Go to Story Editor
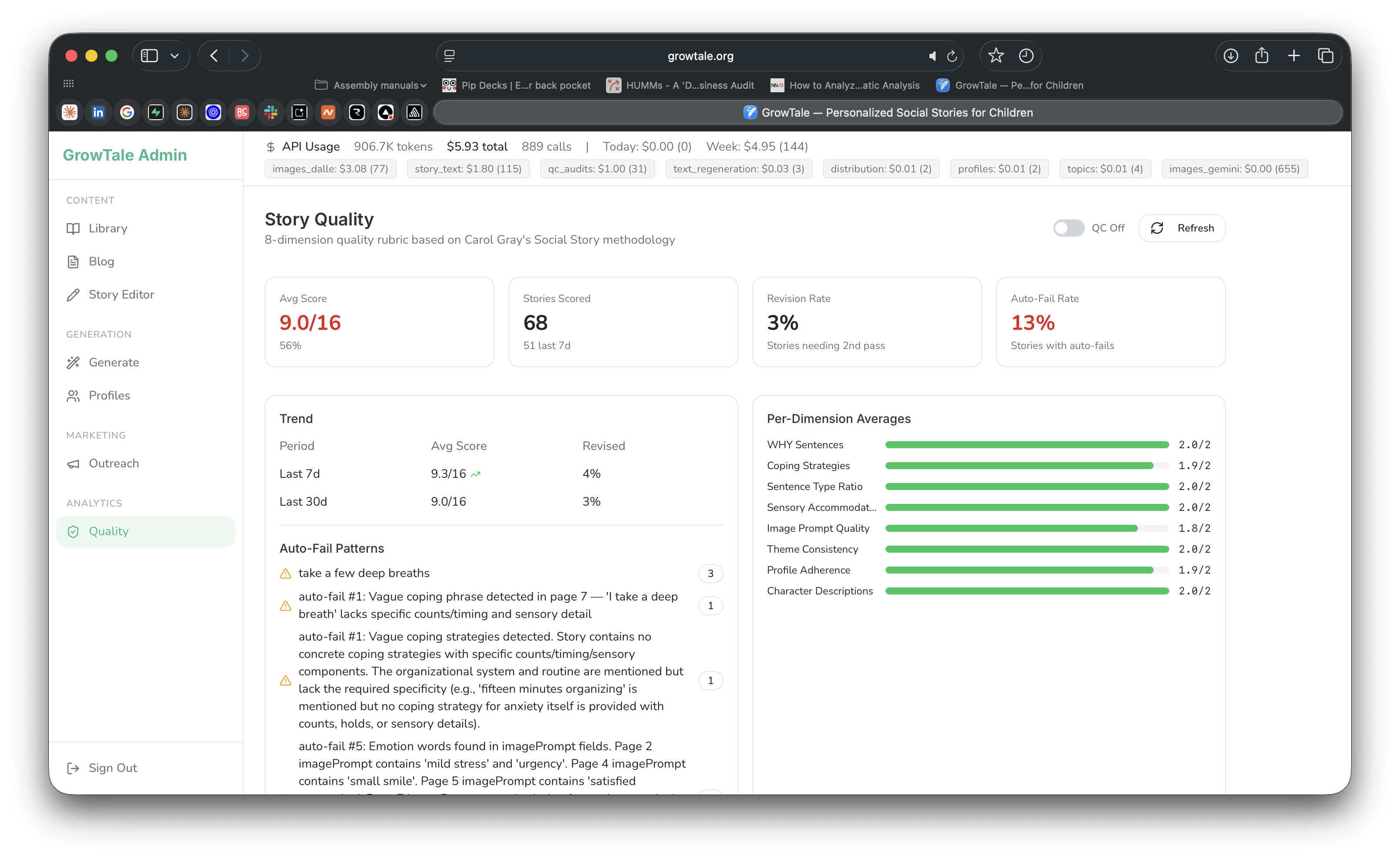 pyautogui.click(x=121, y=294)
